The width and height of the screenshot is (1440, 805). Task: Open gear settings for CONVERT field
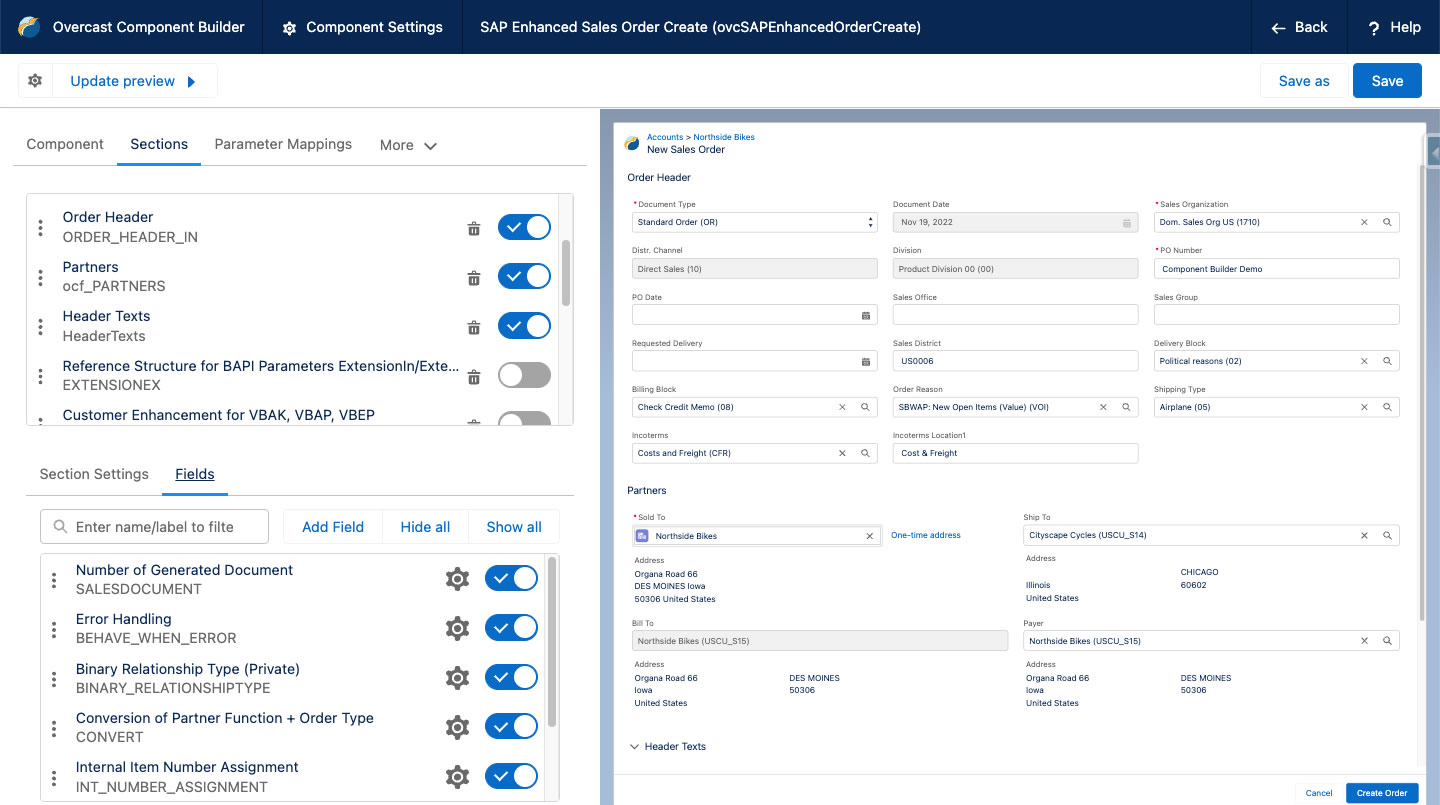coord(457,727)
